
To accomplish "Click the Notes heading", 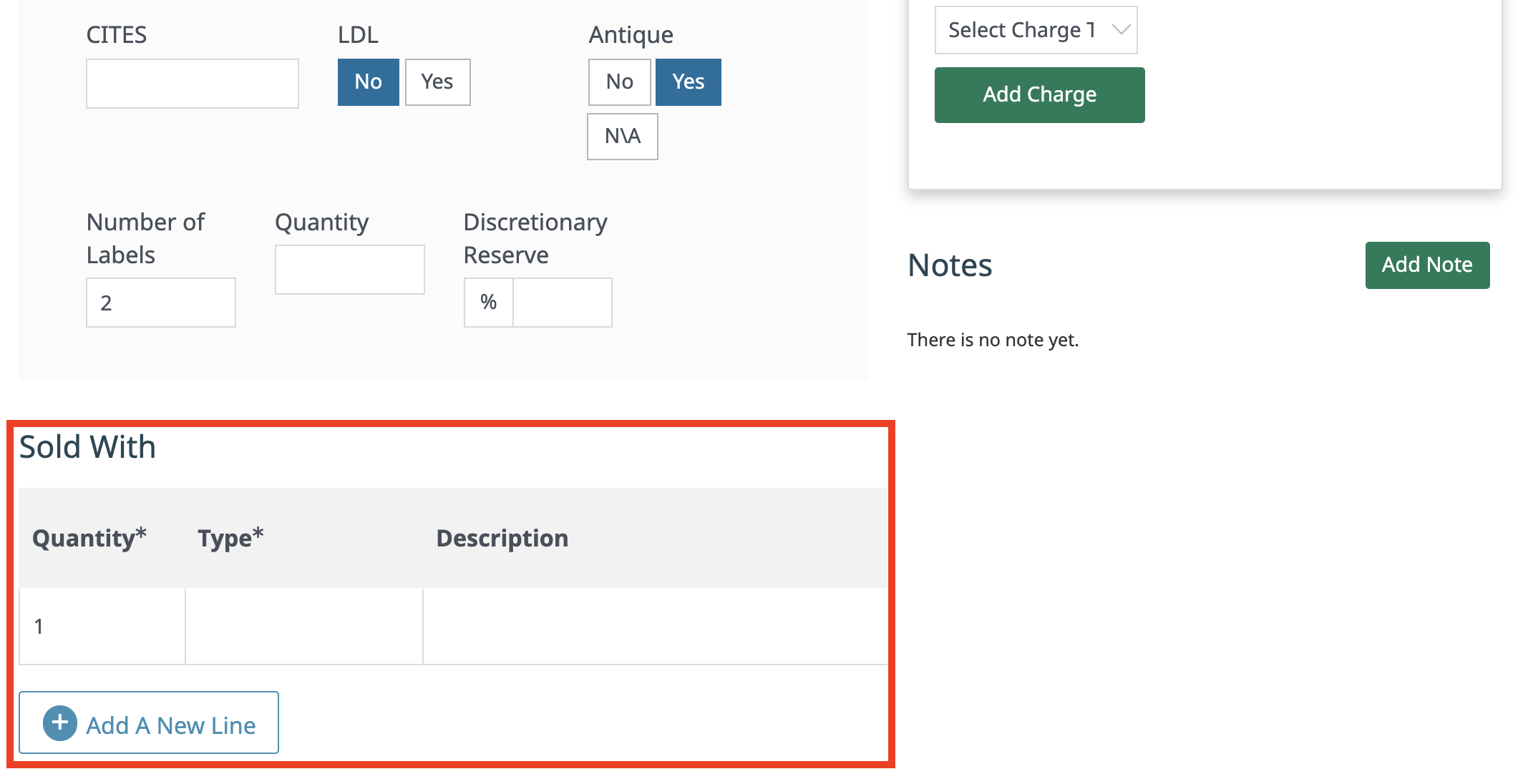I will (950, 265).
